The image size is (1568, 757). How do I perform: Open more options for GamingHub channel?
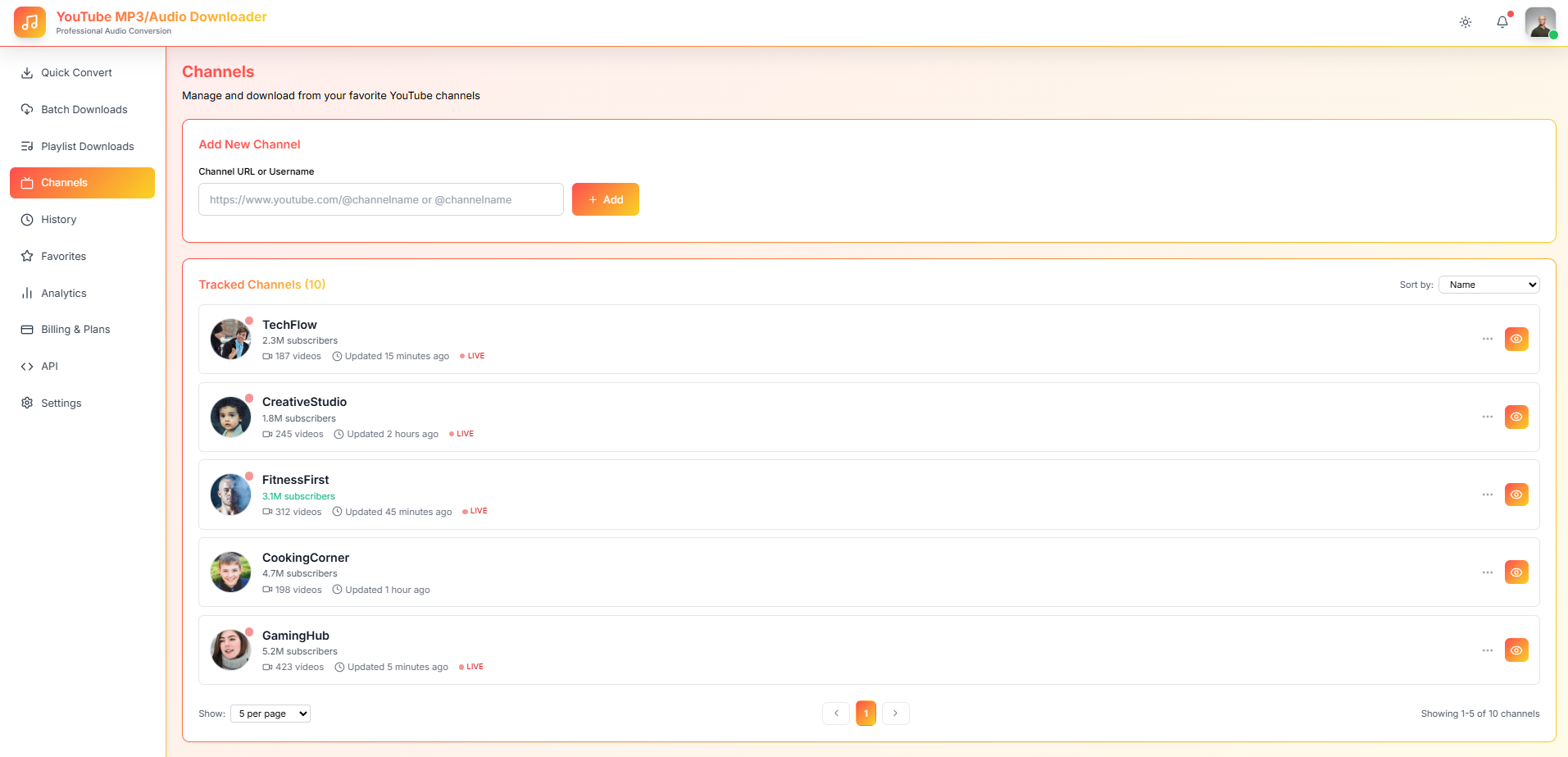click(x=1487, y=650)
